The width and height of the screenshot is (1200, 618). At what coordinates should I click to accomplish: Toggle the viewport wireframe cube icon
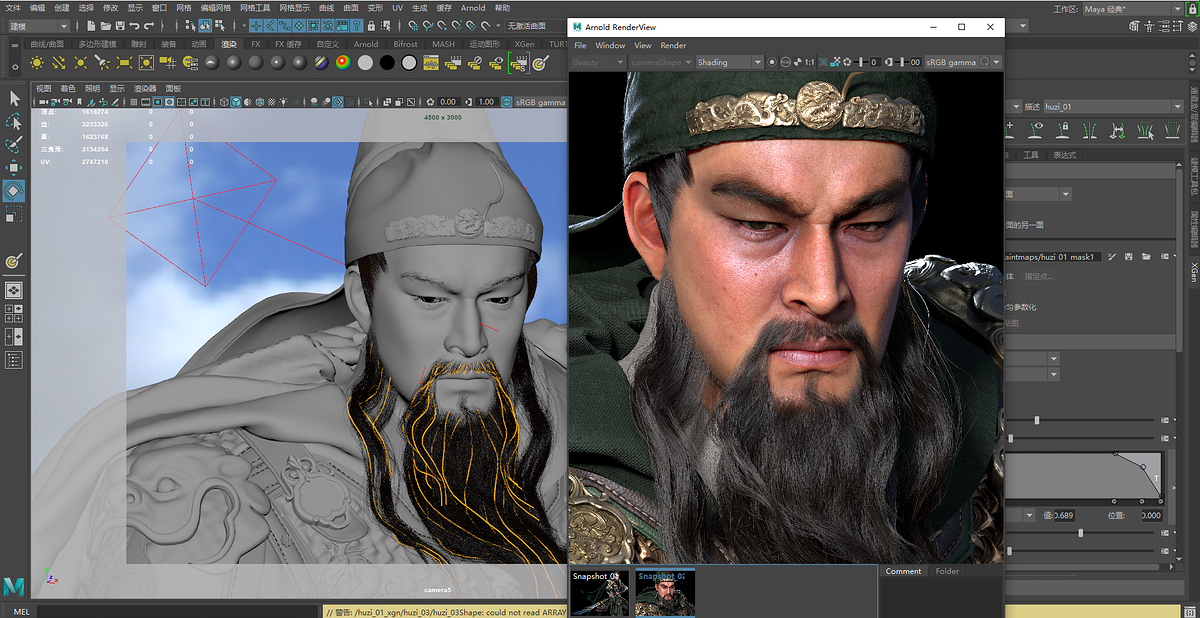[x=224, y=102]
